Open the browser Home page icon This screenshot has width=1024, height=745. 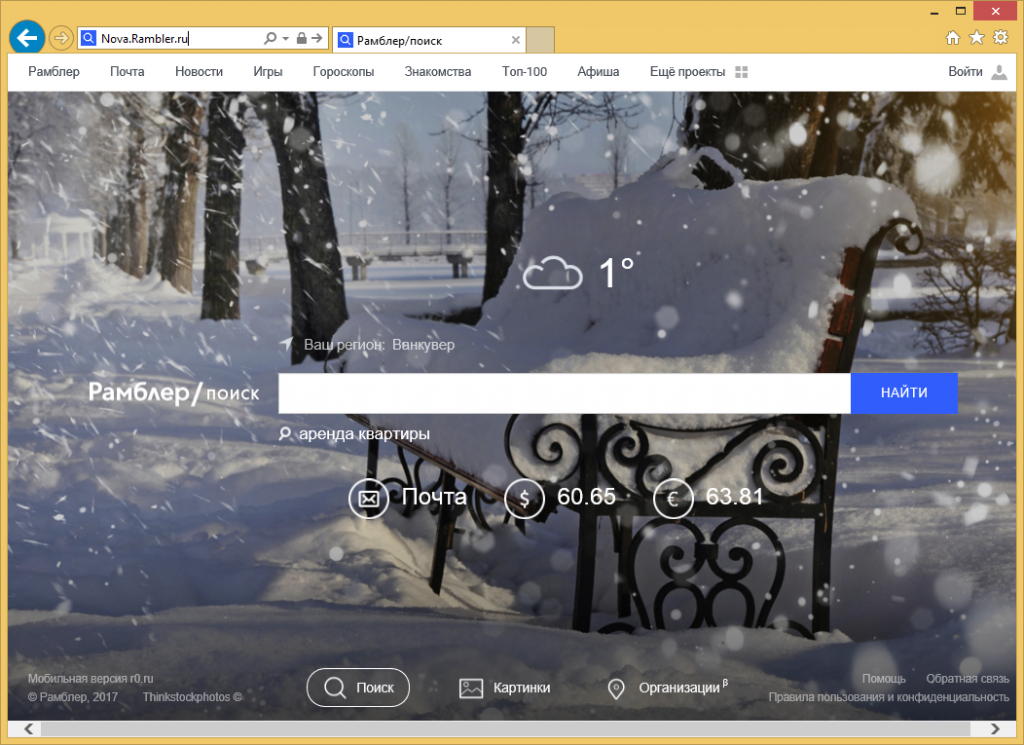tap(952, 38)
